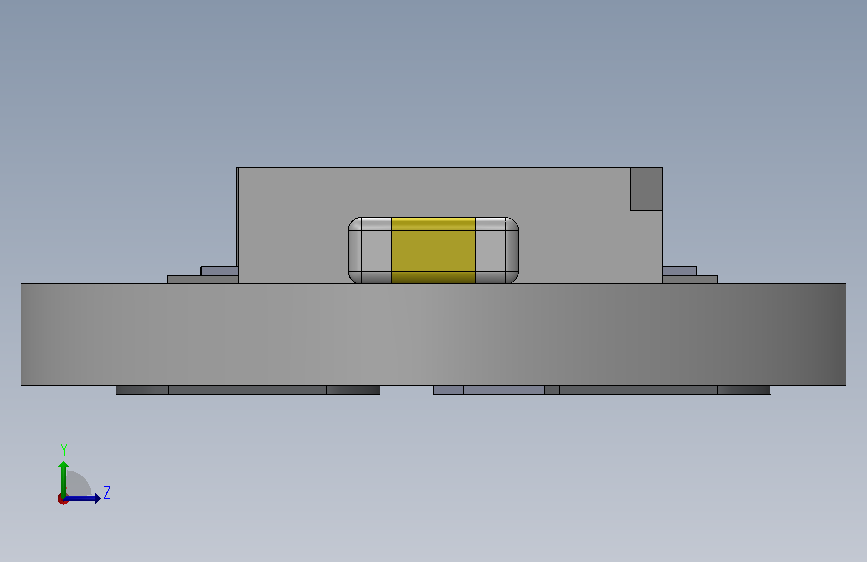Select the wide gray base plate
867x562 pixels.
434,334
